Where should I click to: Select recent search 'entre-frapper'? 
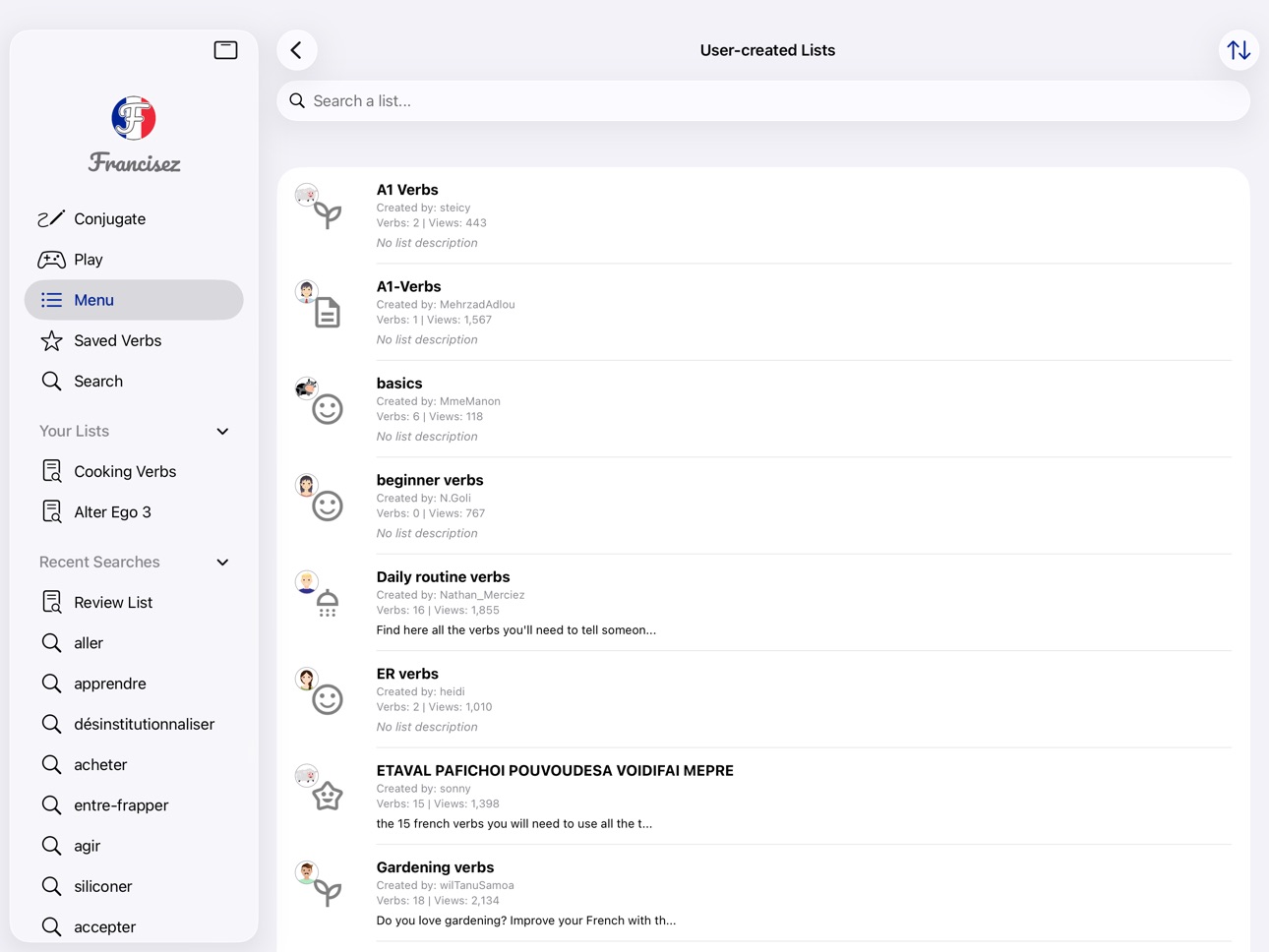click(x=134, y=804)
